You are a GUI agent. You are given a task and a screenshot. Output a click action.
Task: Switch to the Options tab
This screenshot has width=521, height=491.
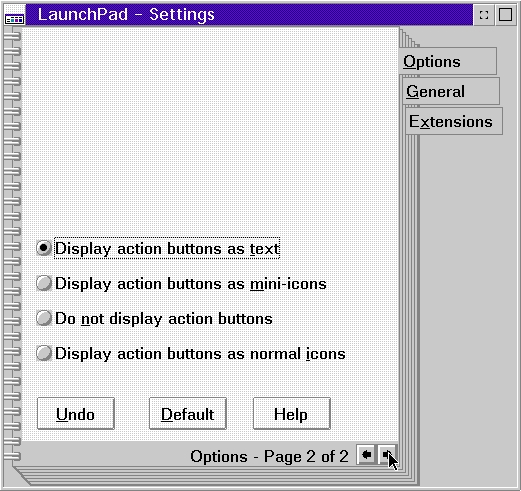(x=448, y=61)
